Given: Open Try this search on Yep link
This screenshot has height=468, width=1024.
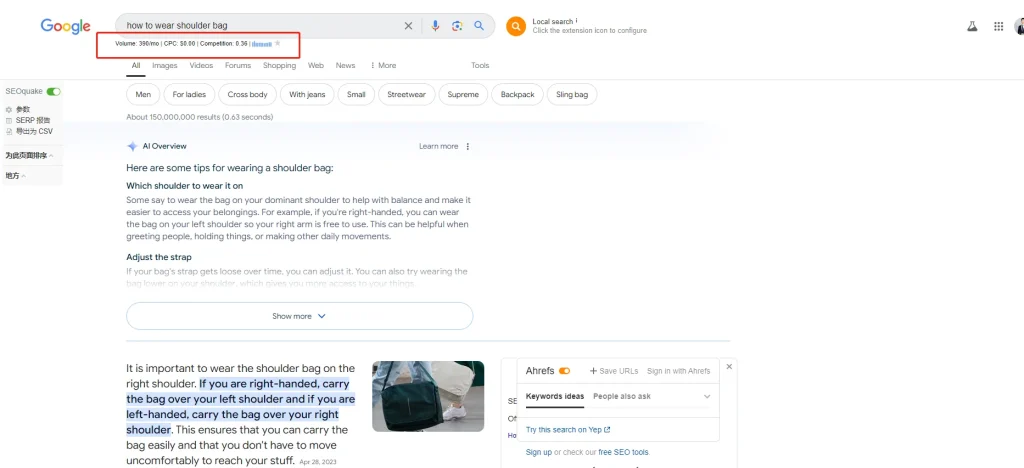Looking at the screenshot, I should tap(568, 429).
